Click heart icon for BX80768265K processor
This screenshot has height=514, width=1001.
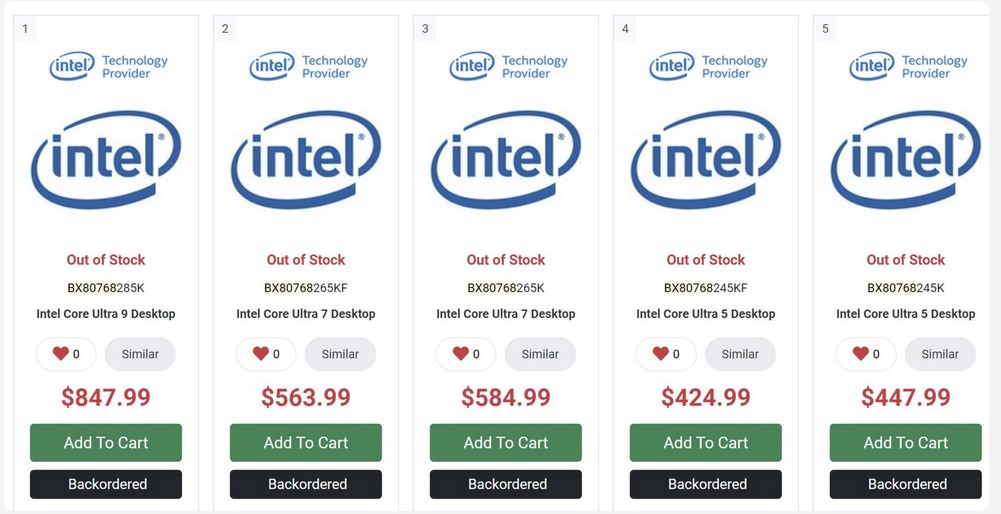pos(462,354)
